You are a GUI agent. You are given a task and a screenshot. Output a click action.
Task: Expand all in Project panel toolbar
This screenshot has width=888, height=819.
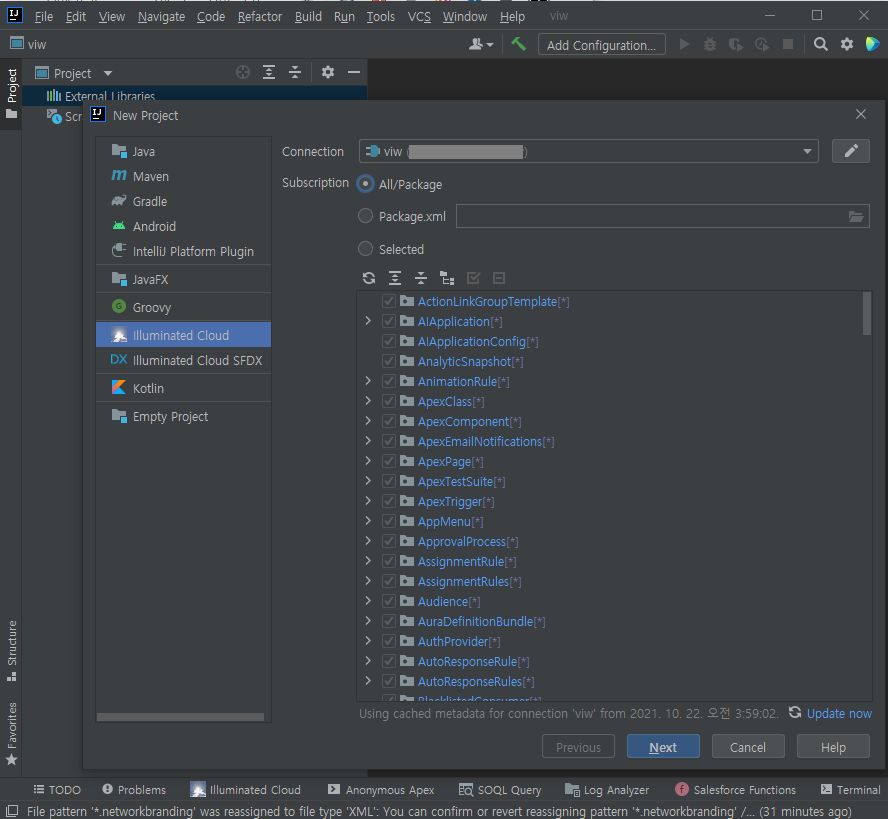point(269,72)
